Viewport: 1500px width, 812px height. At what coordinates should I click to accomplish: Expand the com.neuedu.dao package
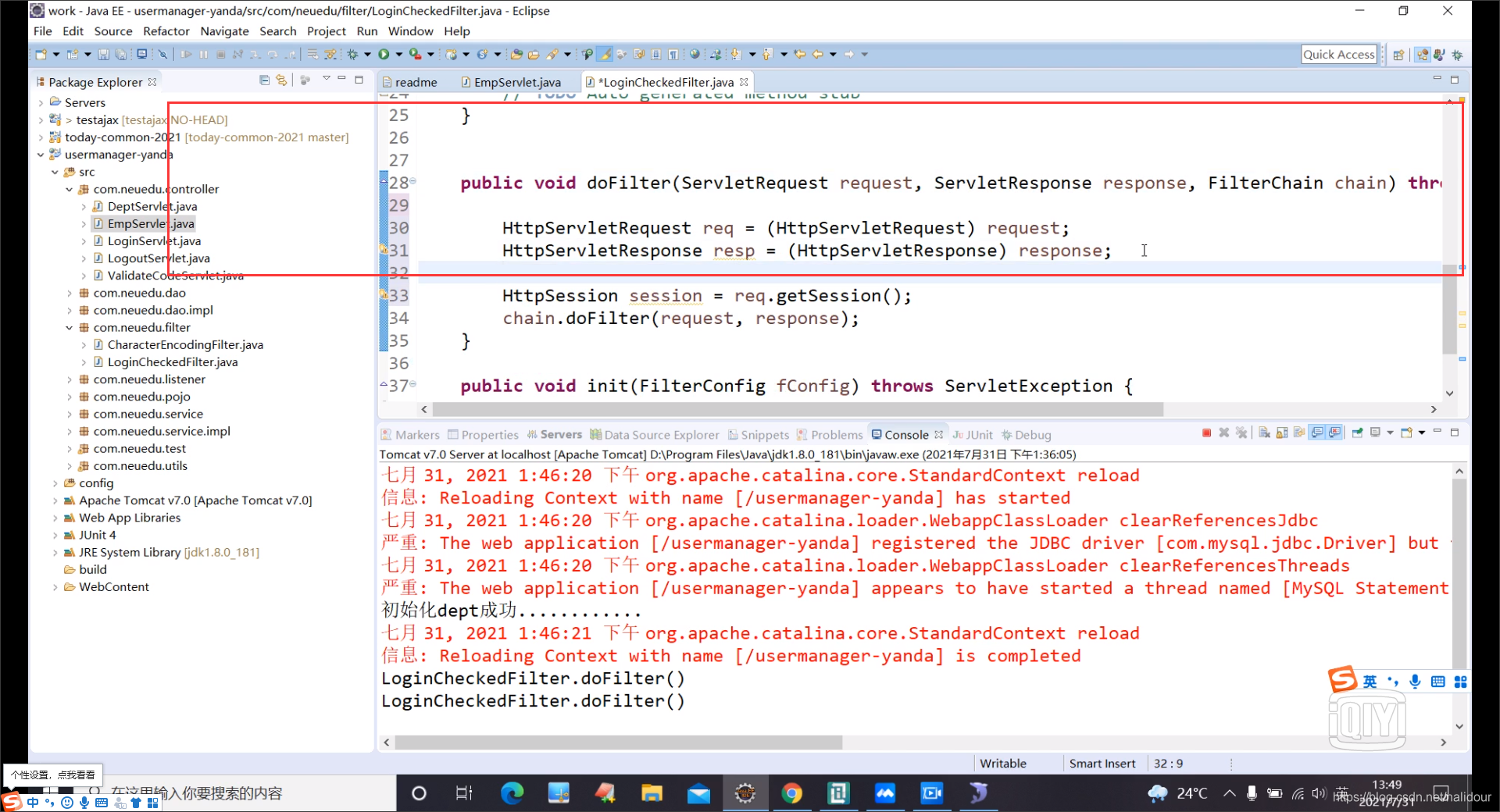tap(69, 294)
